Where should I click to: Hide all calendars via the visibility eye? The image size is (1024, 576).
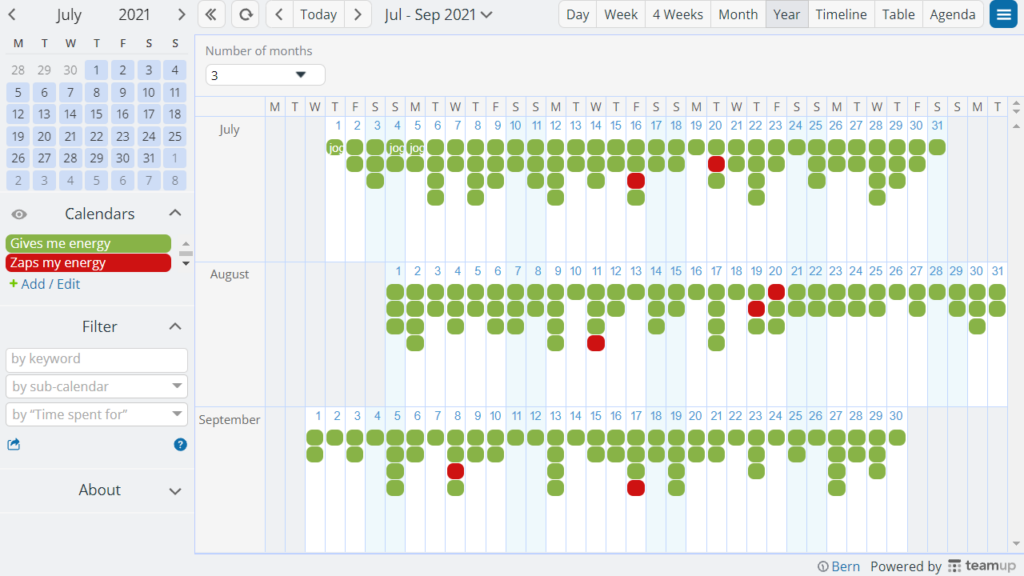pos(18,213)
